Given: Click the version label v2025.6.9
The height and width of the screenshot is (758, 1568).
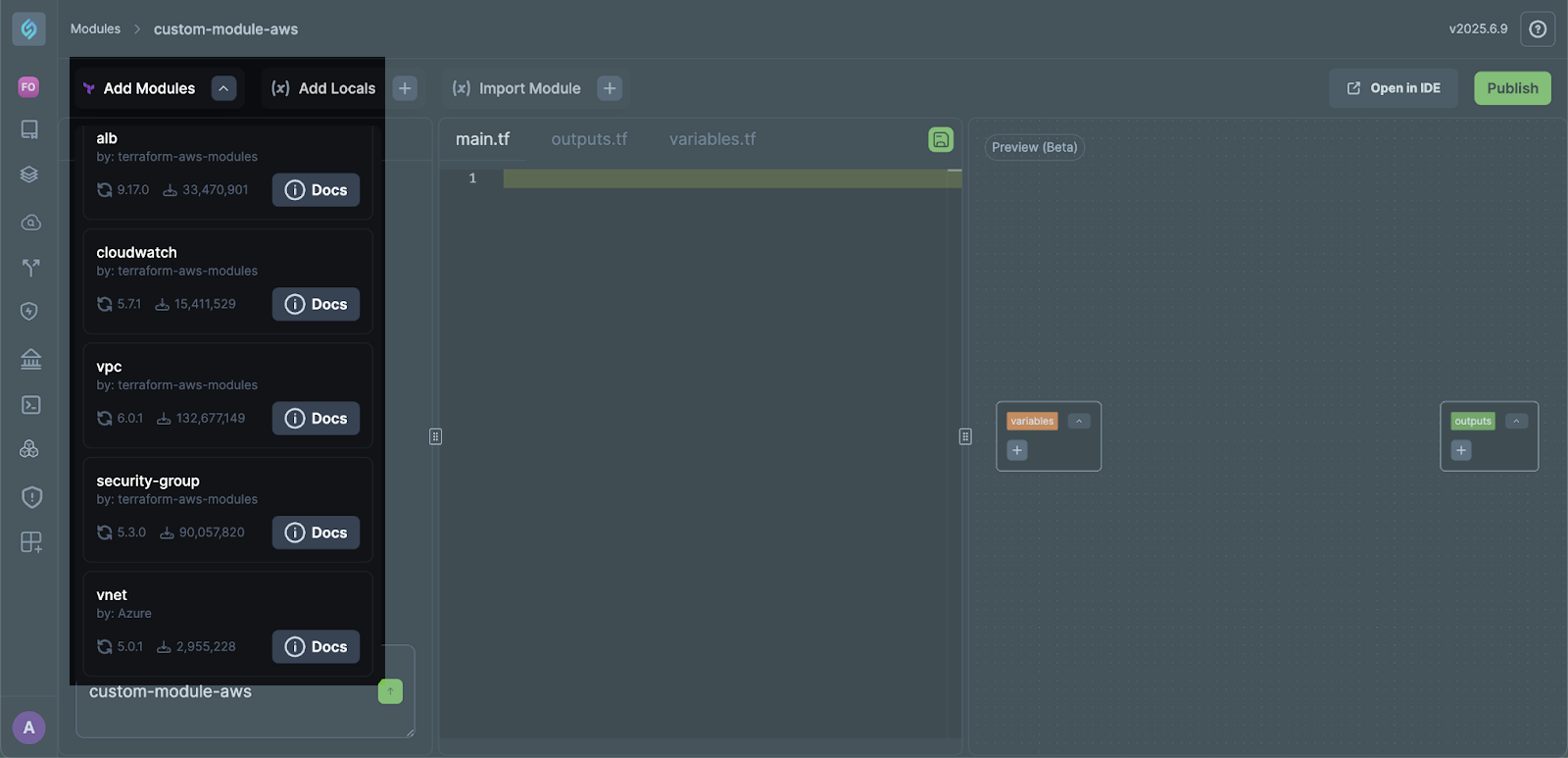Looking at the screenshot, I should [x=1478, y=29].
